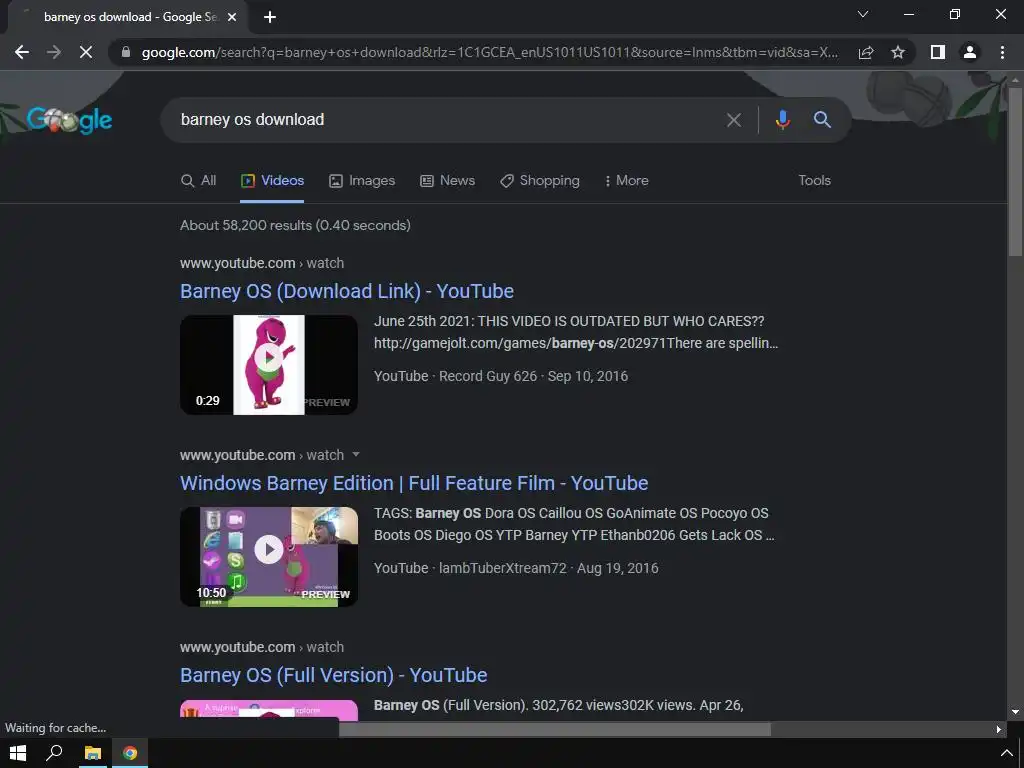The image size is (1024, 768).
Task: Click the address bar URL
Action: [x=490, y=52]
